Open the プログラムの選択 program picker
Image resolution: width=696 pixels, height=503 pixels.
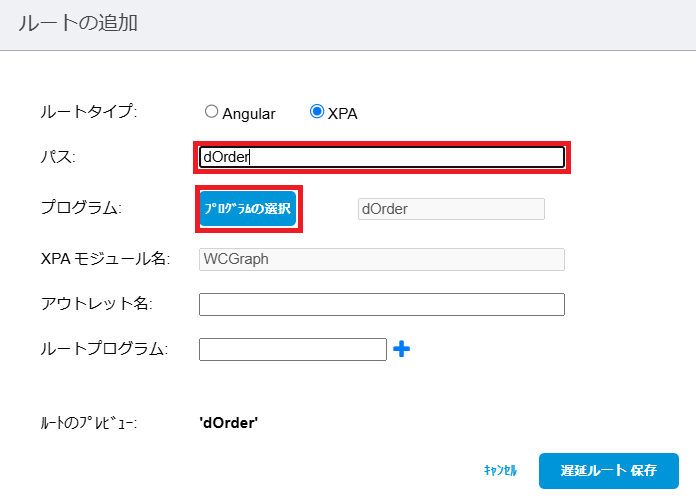pos(248,209)
